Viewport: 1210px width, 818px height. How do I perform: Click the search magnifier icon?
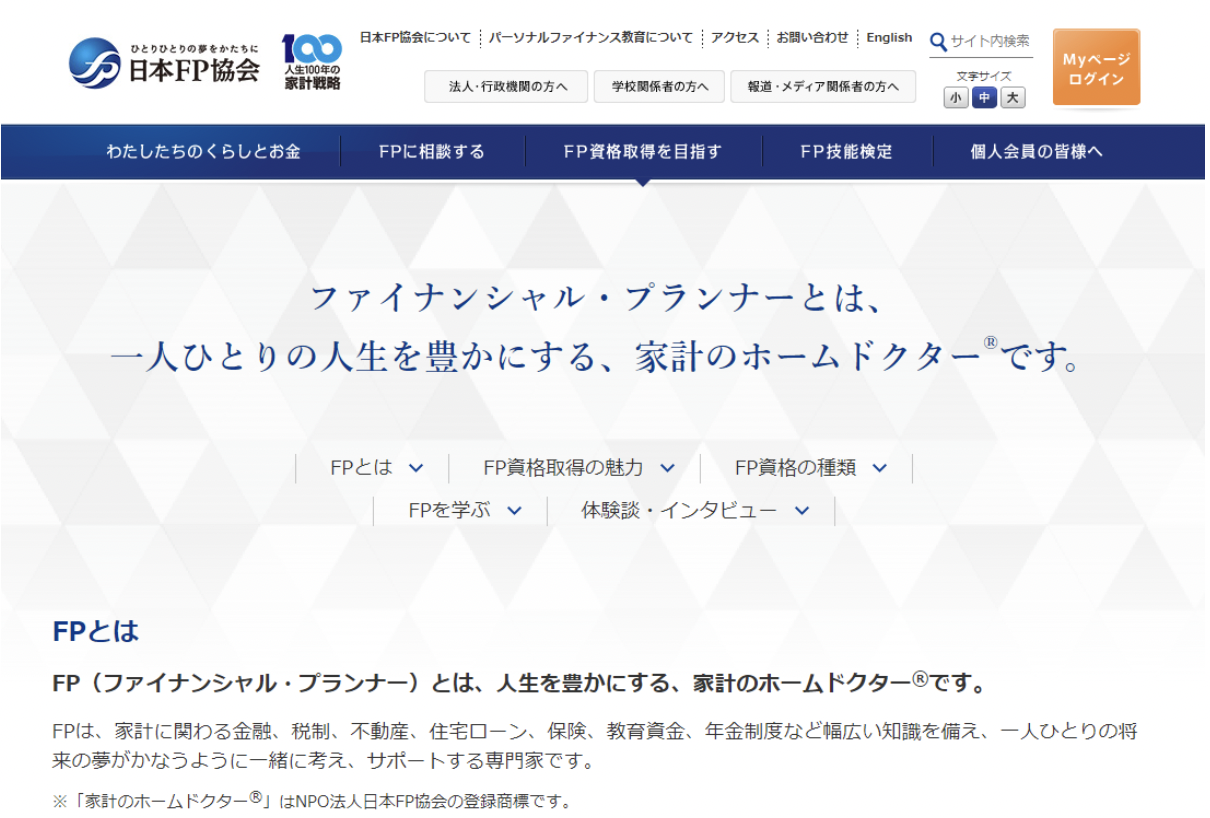tap(938, 41)
